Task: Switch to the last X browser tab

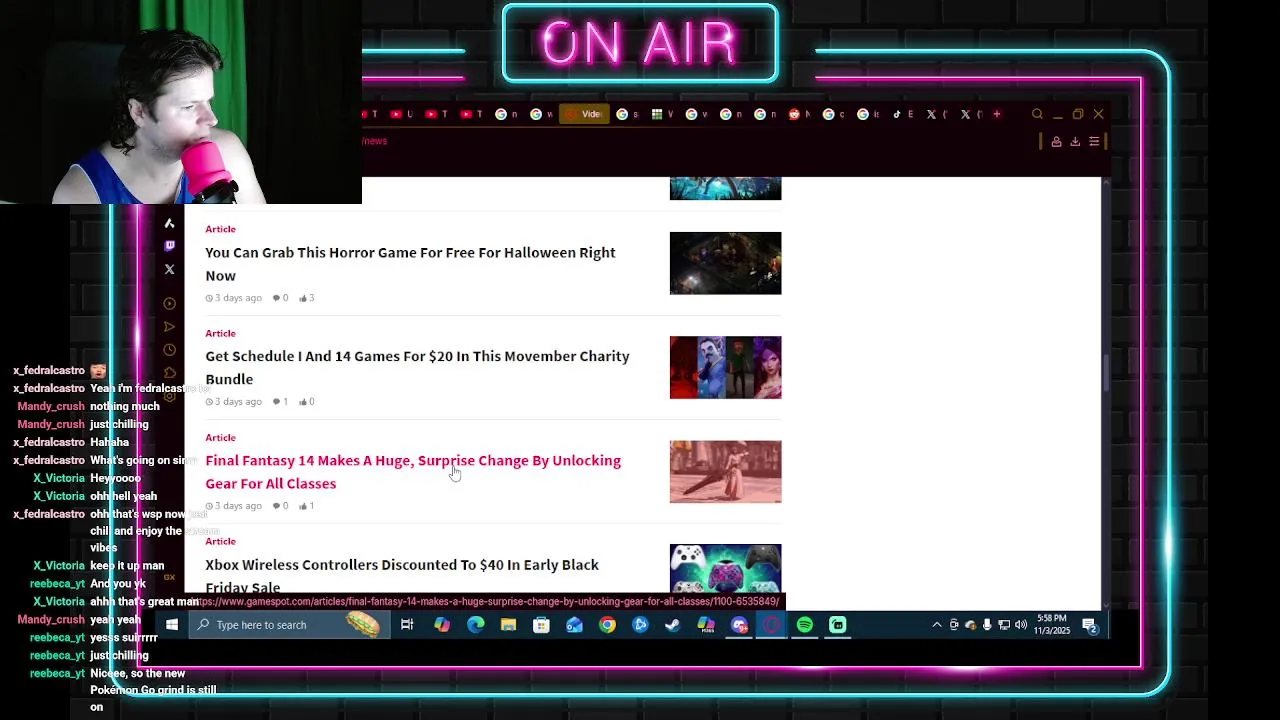Action: (x=969, y=114)
